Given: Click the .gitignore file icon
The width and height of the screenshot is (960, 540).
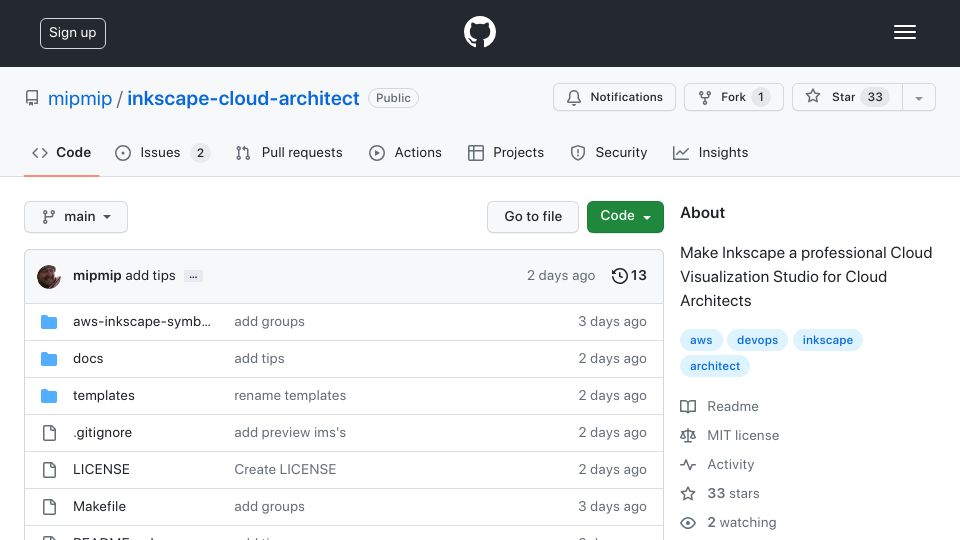Looking at the screenshot, I should (49, 433).
